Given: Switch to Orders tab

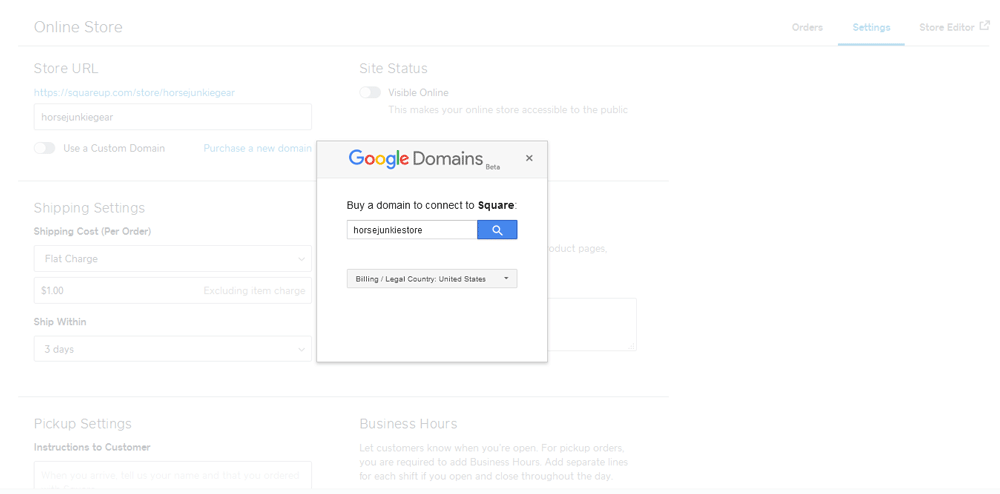Looking at the screenshot, I should click(807, 27).
